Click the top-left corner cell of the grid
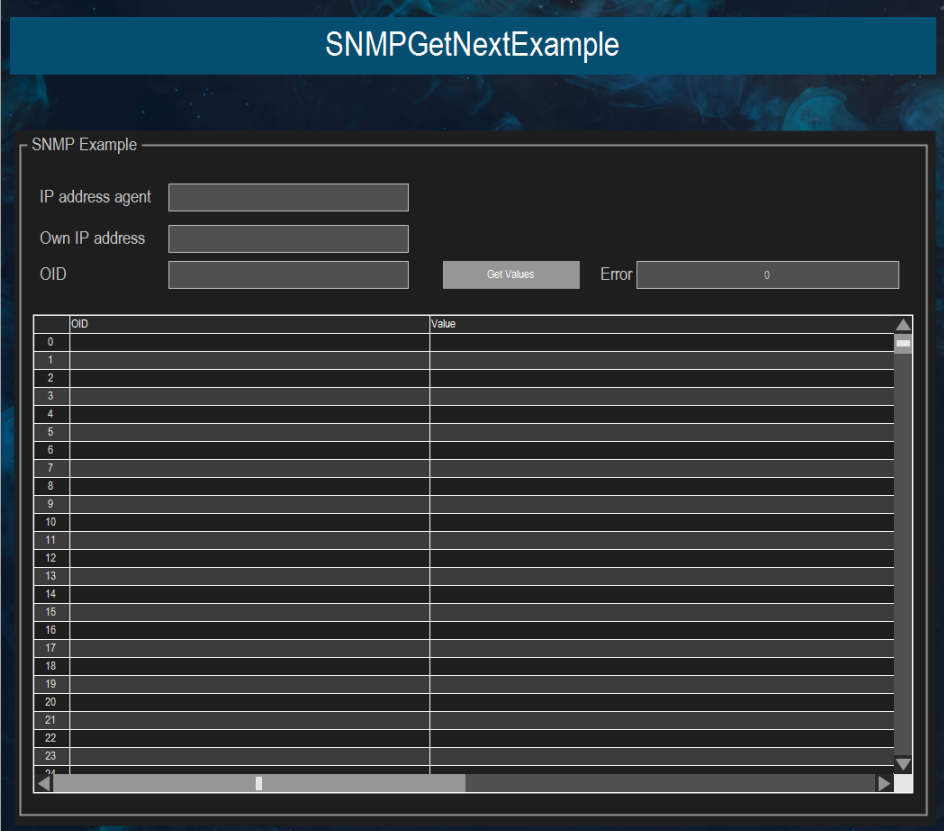This screenshot has width=944, height=831. 49,323
